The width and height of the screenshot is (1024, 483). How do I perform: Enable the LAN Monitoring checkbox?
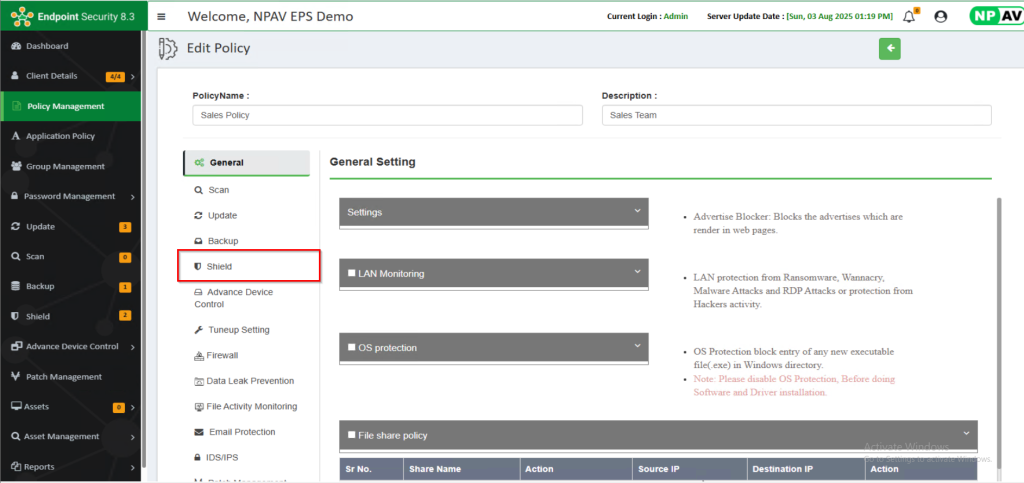coord(351,274)
